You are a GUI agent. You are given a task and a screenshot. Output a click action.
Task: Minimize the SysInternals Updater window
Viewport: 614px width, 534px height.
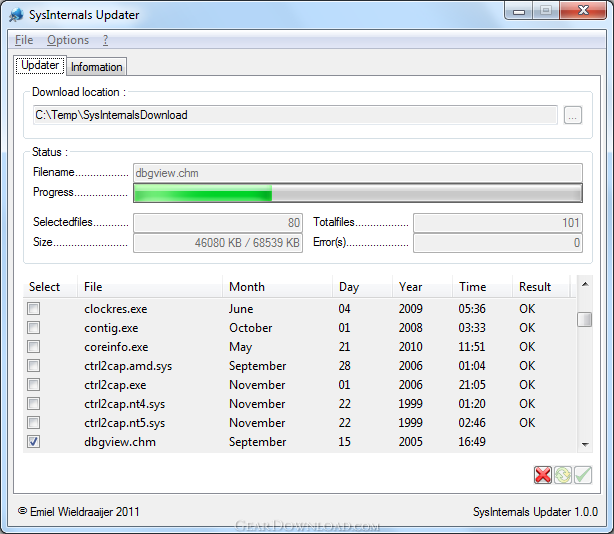(x=519, y=11)
